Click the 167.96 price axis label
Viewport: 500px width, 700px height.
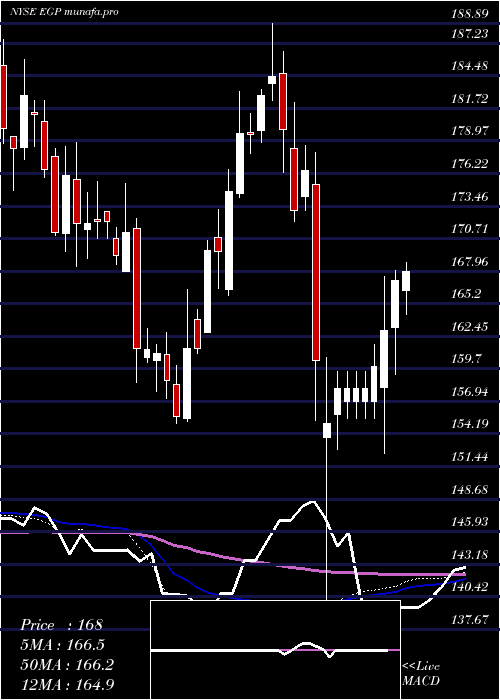pos(469,262)
